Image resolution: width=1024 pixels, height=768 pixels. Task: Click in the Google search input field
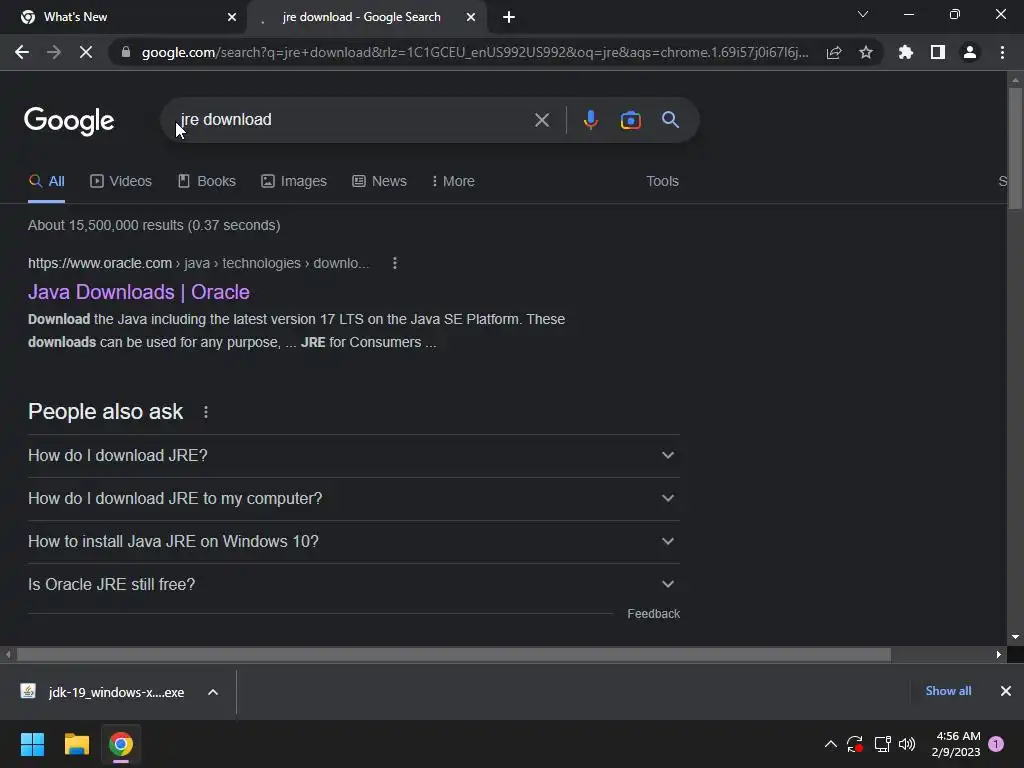[353, 120]
